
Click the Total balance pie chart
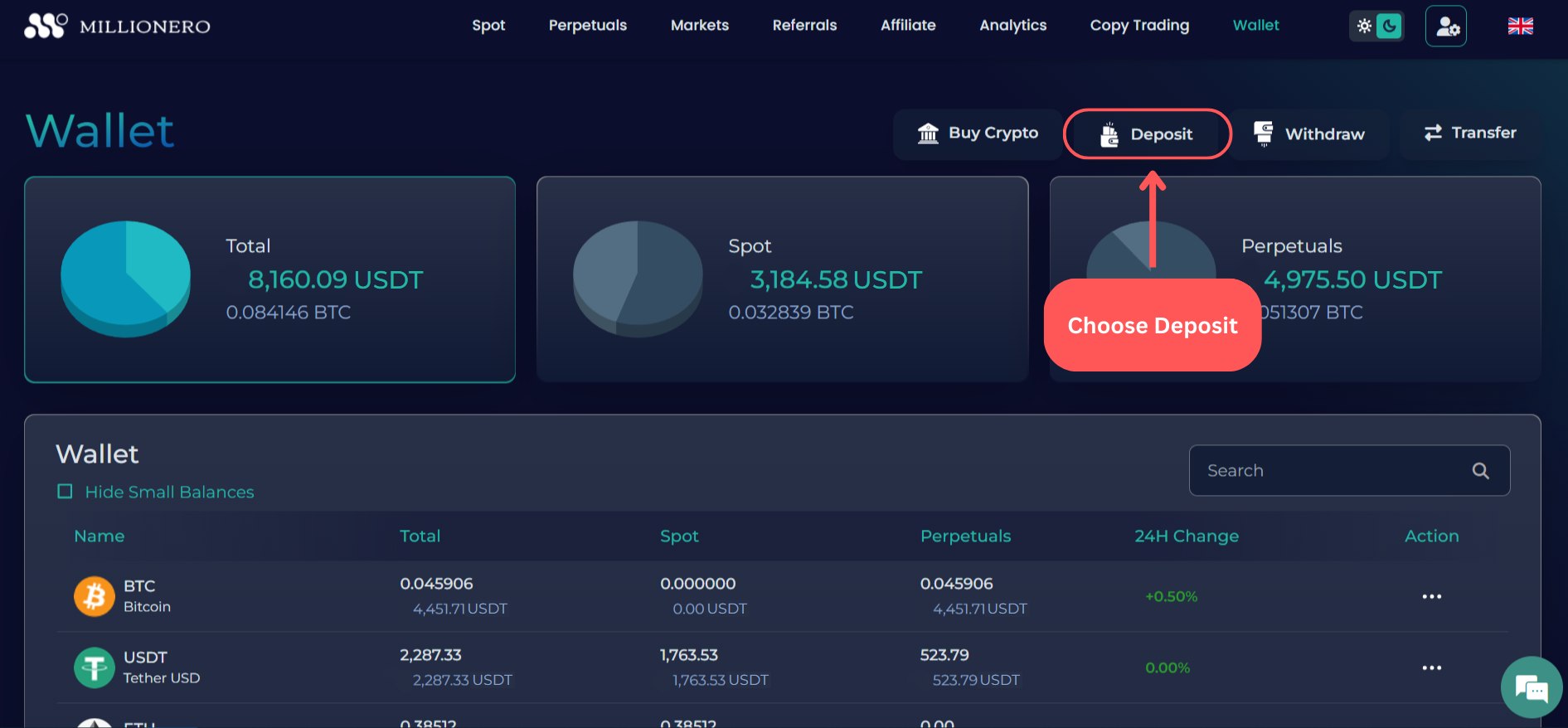tap(126, 279)
